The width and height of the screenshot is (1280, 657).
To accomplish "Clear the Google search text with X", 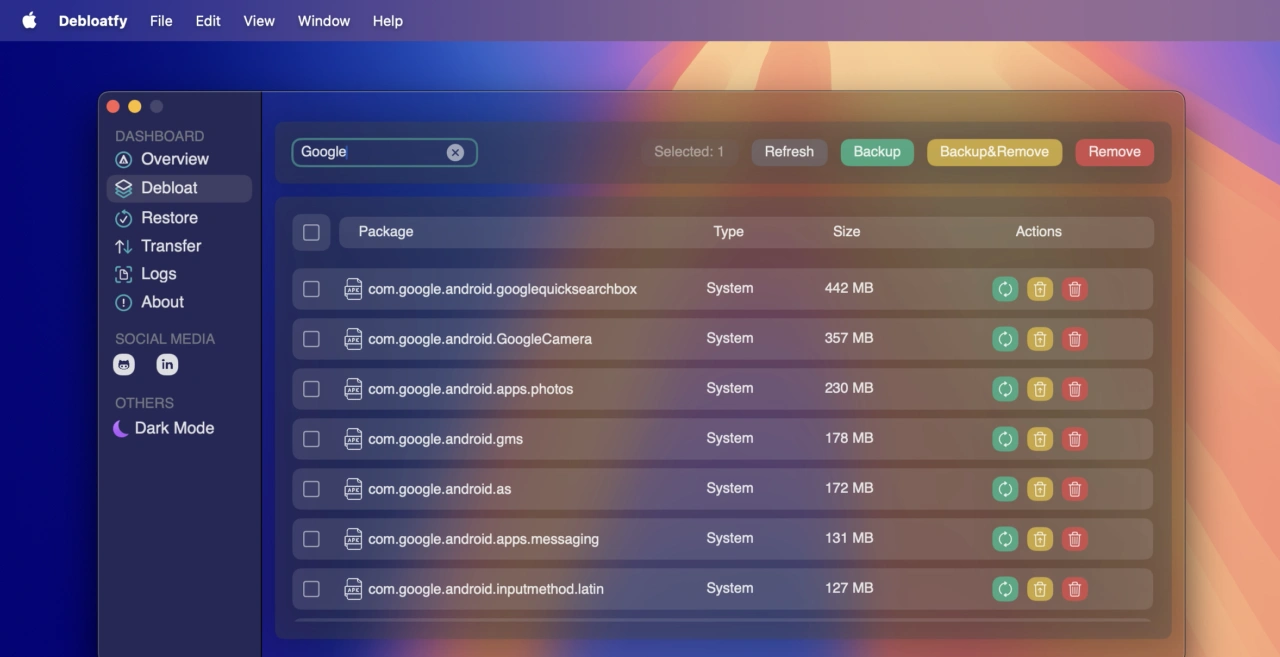I will point(455,152).
